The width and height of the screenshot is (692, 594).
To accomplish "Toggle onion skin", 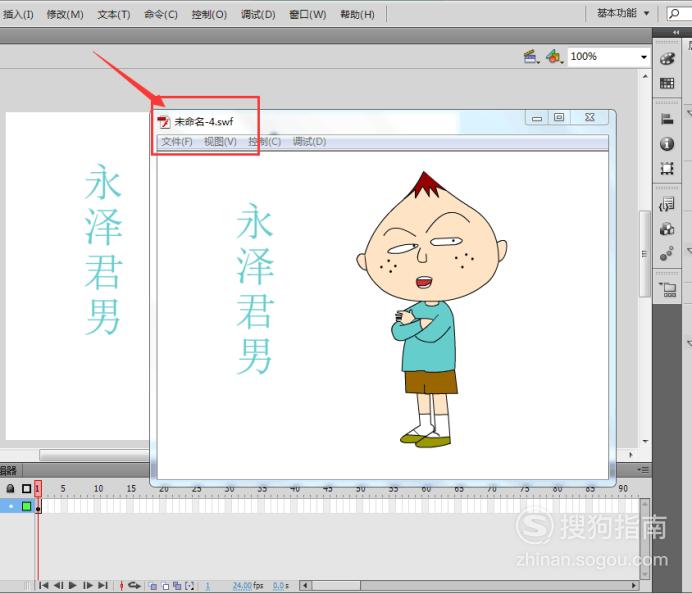I will coord(153,586).
